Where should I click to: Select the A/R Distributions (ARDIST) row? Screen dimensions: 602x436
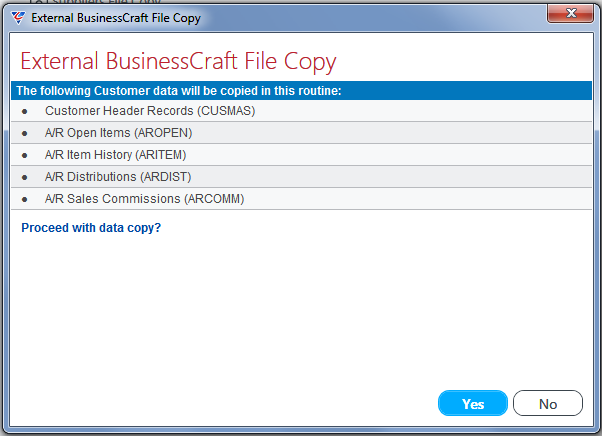(x=301, y=177)
